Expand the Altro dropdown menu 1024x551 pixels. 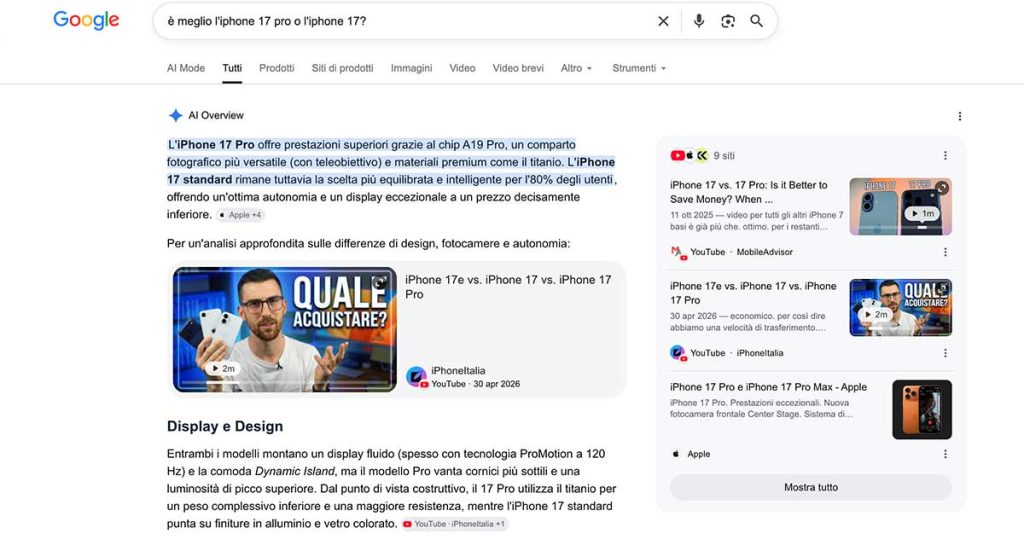pyautogui.click(x=576, y=68)
